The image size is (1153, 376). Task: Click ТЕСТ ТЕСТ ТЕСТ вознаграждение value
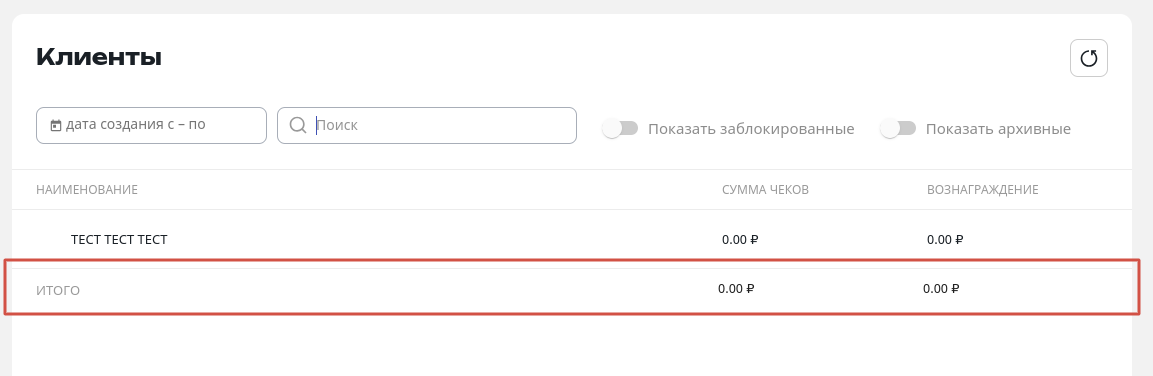coord(945,239)
